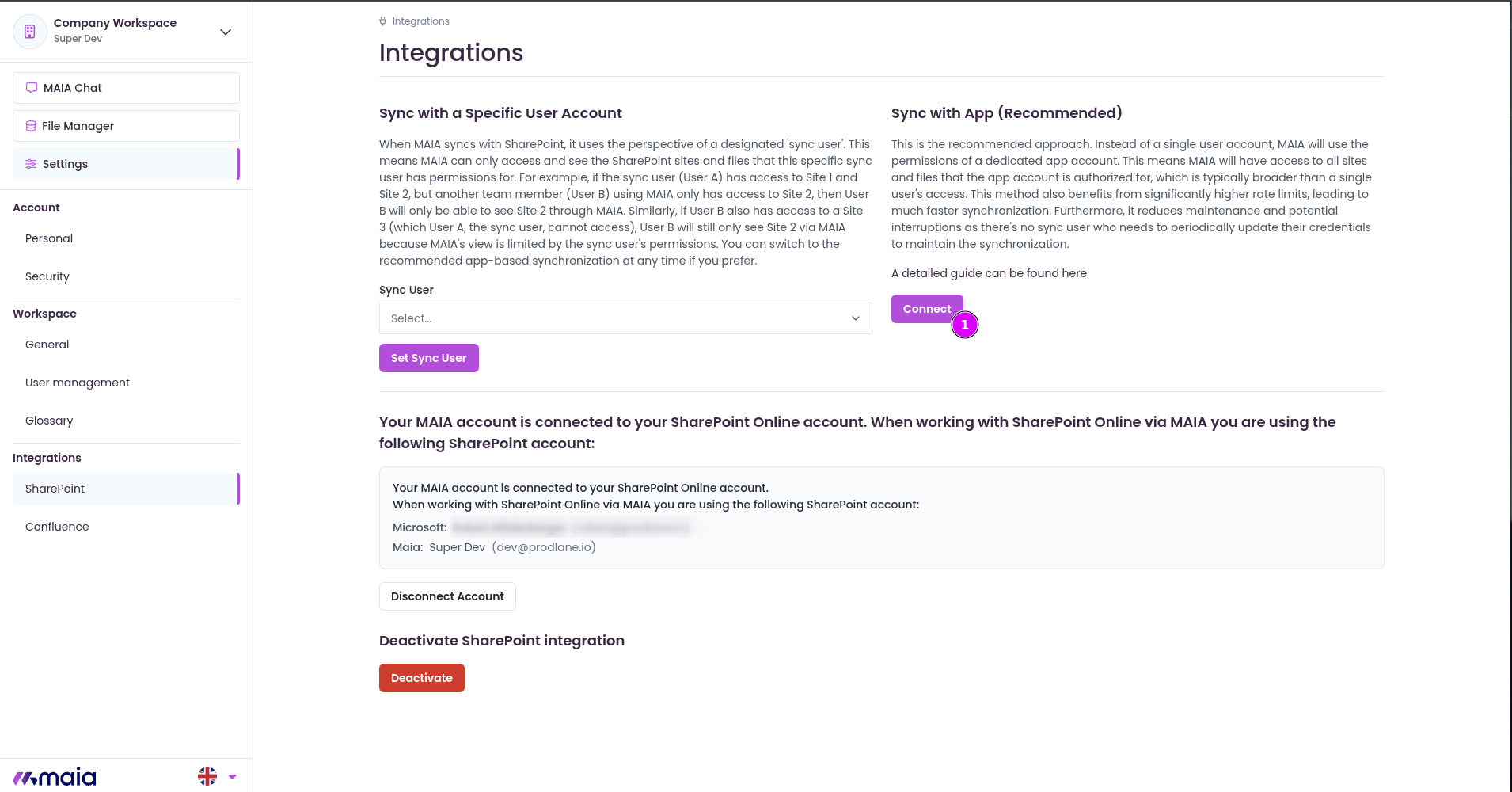Click the Disconnect Account button
The width and height of the screenshot is (1512, 792).
(447, 596)
